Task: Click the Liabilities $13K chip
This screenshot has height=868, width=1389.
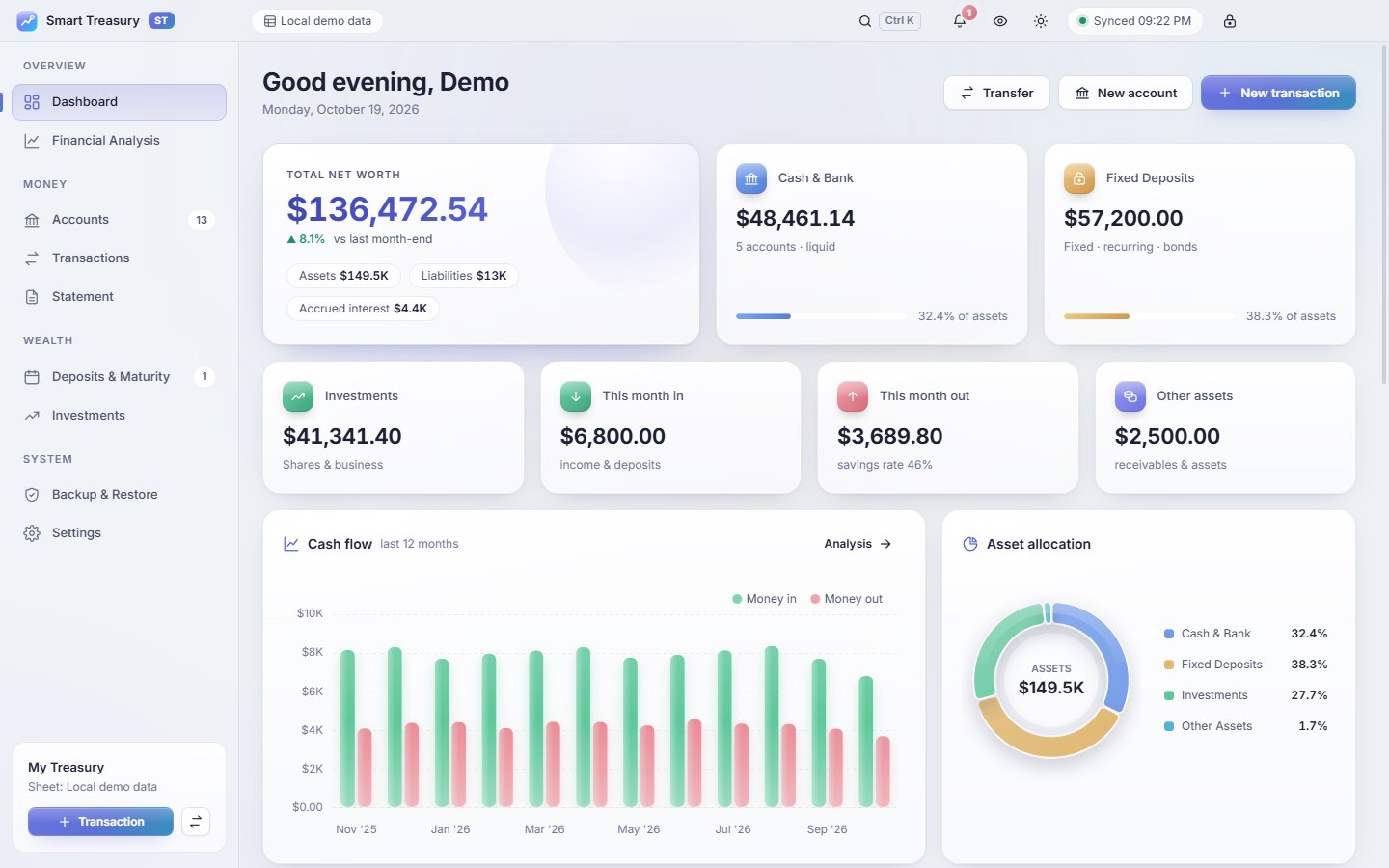Action: pos(464,276)
